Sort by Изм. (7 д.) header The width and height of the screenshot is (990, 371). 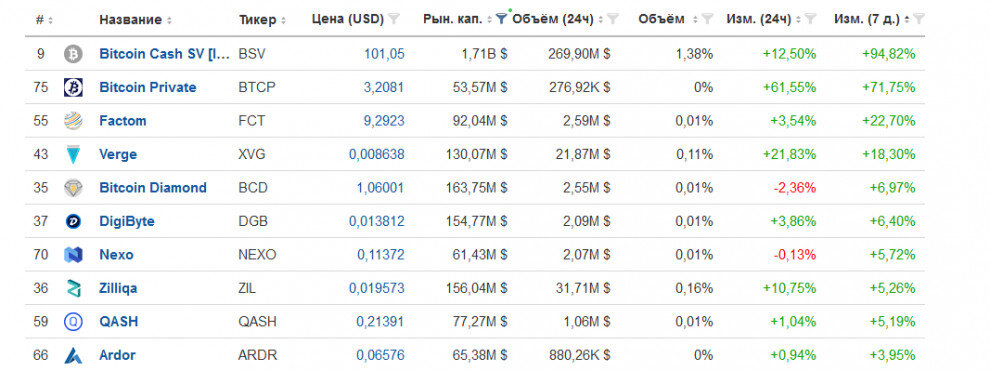(871, 20)
